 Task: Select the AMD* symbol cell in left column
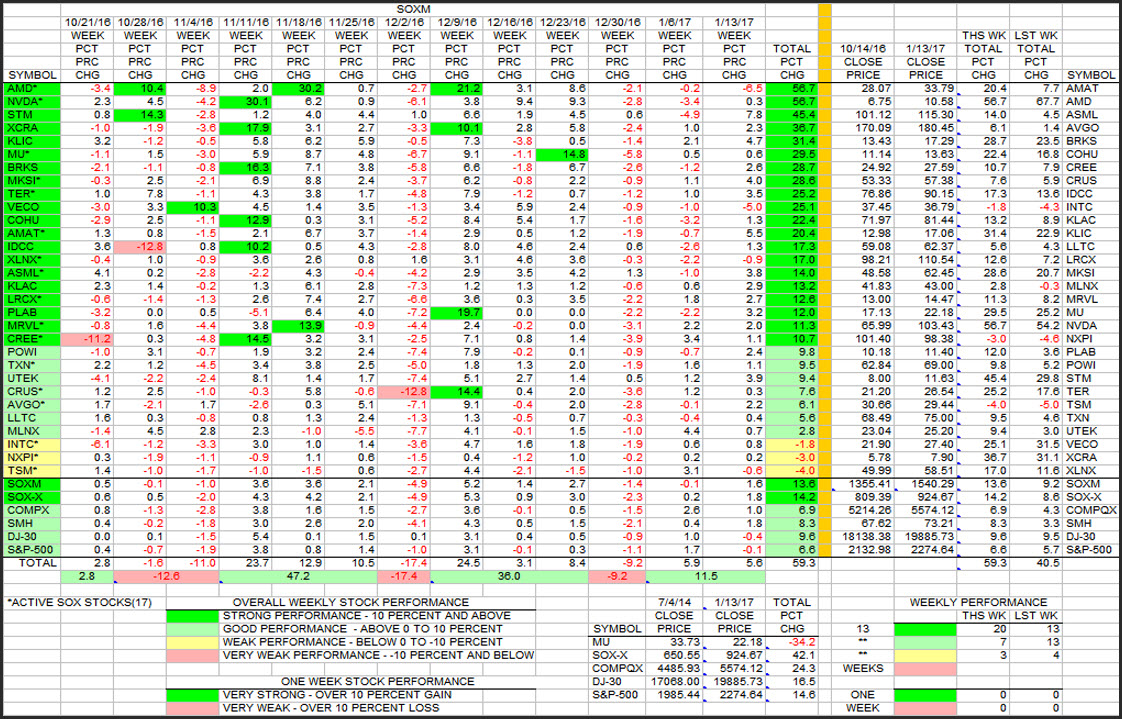click(x=31, y=89)
